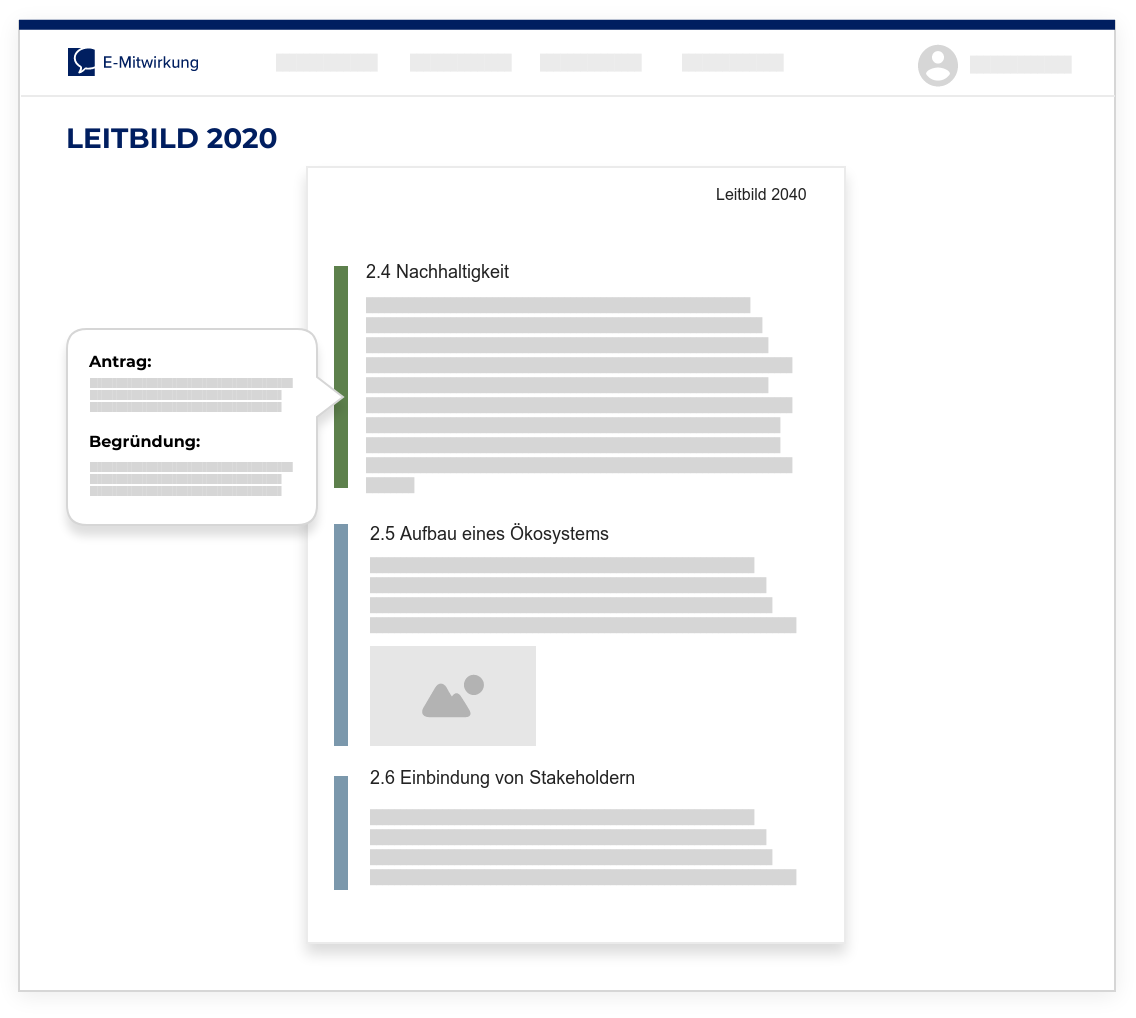1136x1018 pixels.
Task: Open the user avatar profile icon
Action: [937, 65]
